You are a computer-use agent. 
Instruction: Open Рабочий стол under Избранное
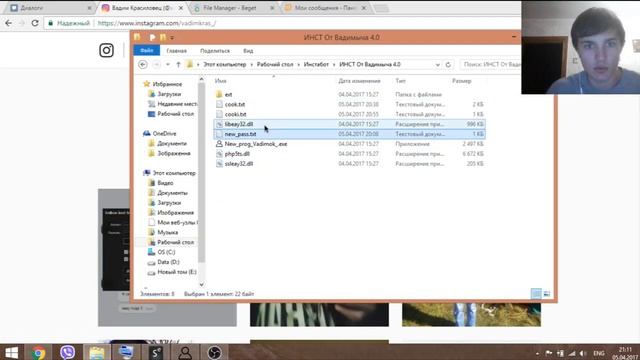(x=176, y=114)
